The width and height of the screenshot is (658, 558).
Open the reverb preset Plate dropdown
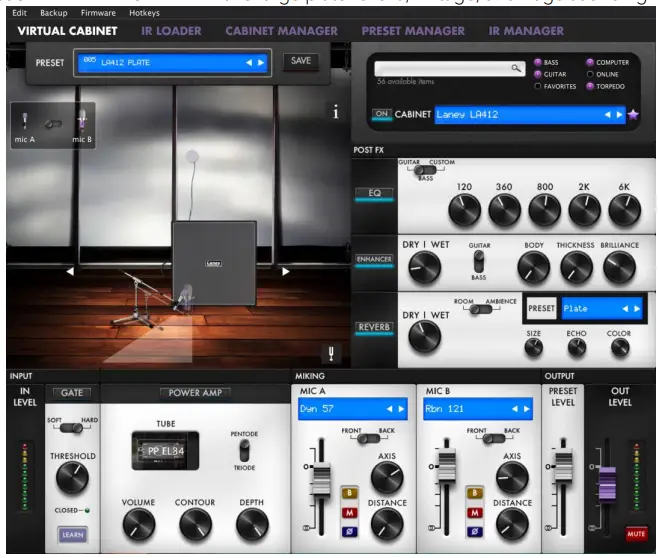tap(600, 309)
